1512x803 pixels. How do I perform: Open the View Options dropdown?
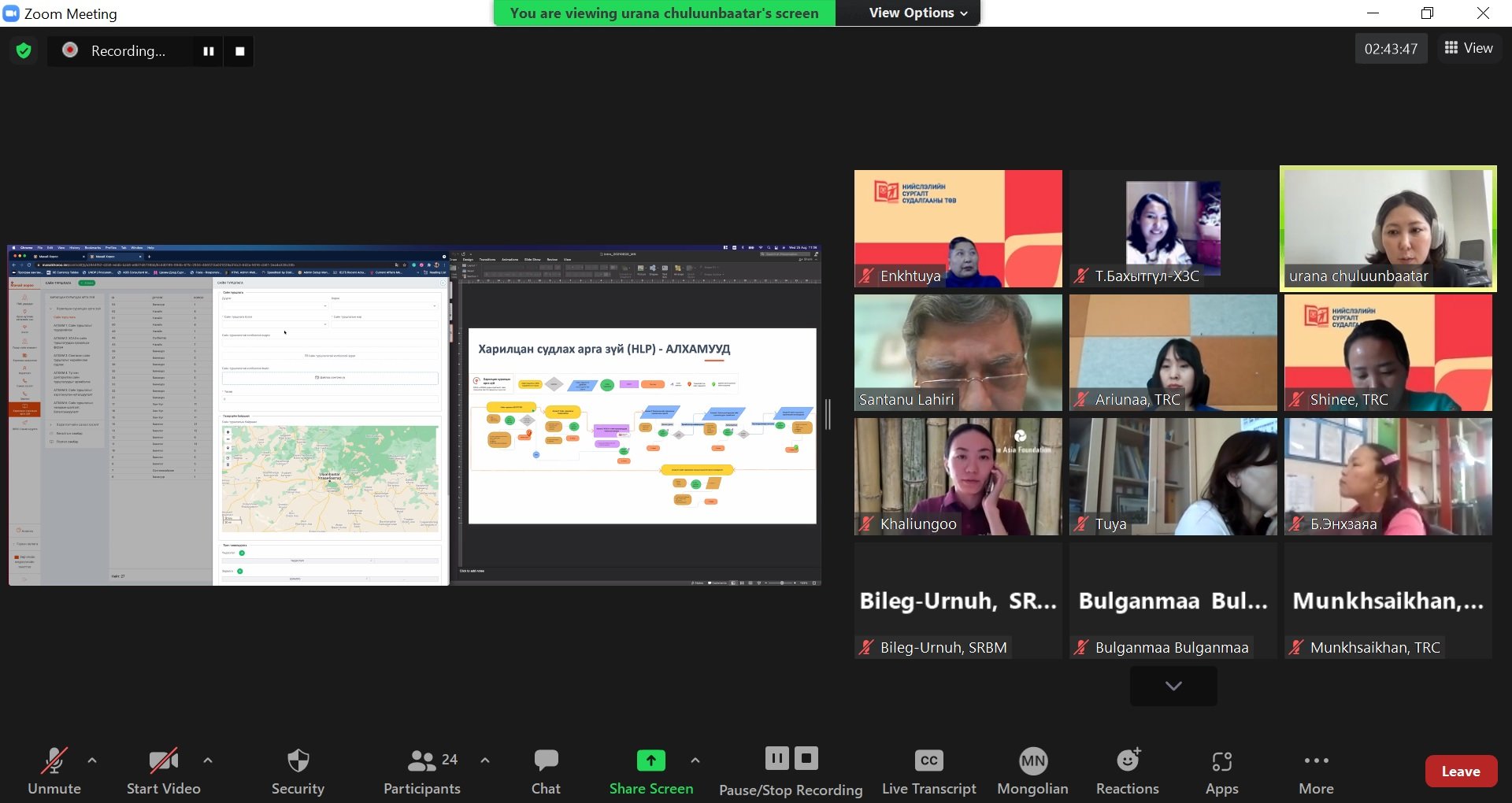tap(917, 13)
